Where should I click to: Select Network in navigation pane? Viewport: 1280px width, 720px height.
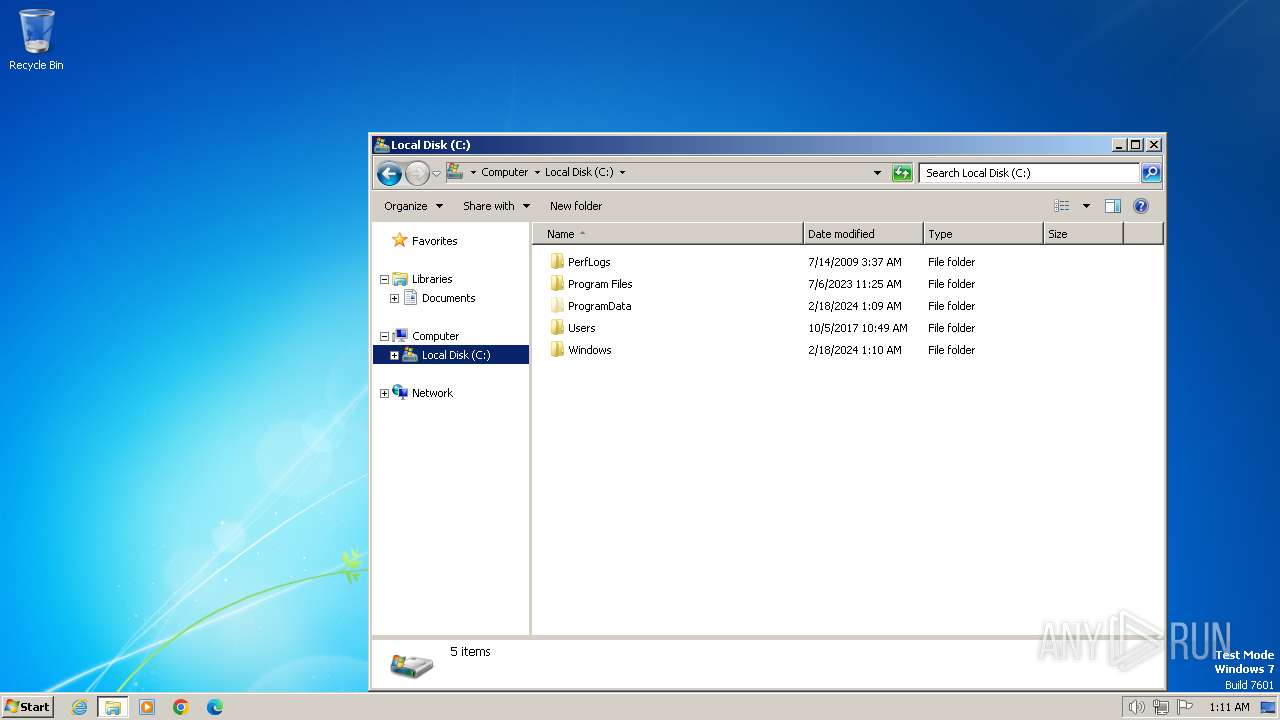point(432,393)
